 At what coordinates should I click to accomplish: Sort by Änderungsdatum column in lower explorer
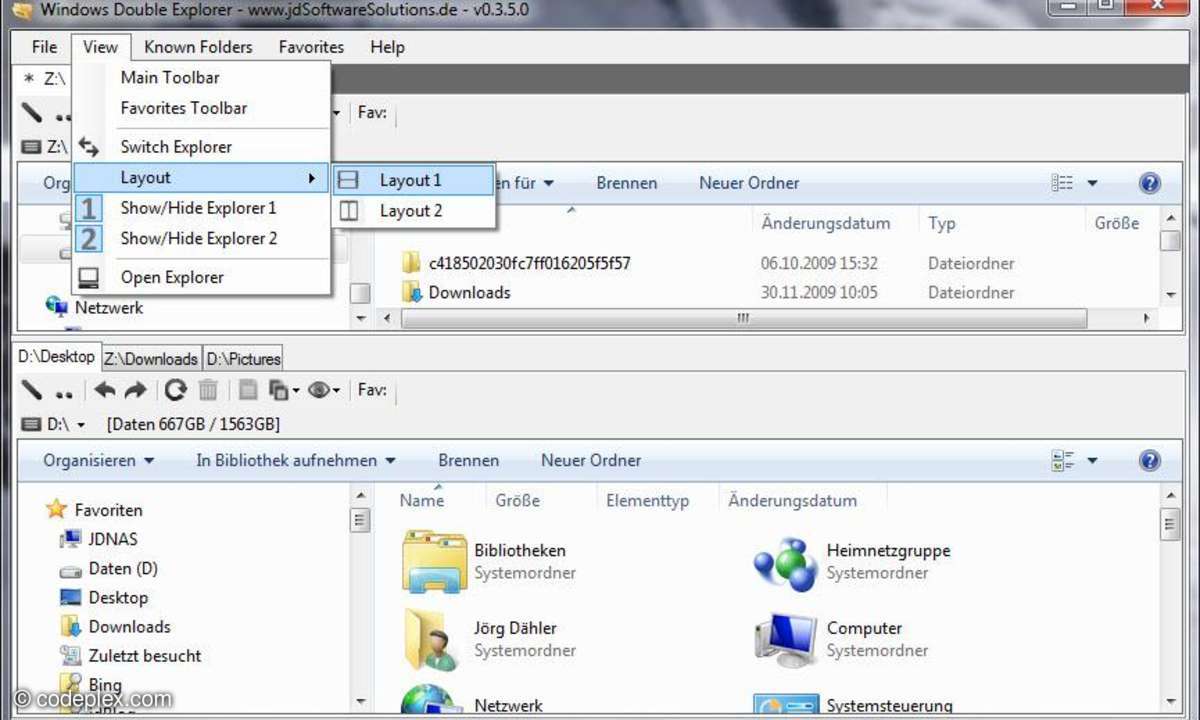point(792,501)
